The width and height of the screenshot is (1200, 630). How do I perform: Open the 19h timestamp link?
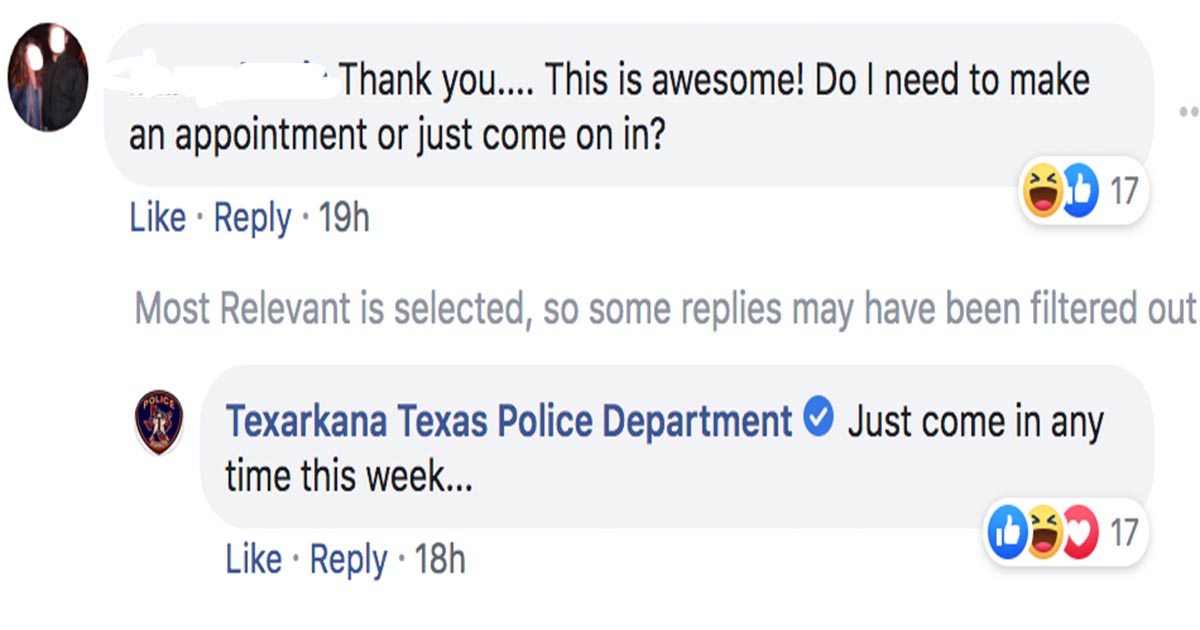(x=343, y=218)
